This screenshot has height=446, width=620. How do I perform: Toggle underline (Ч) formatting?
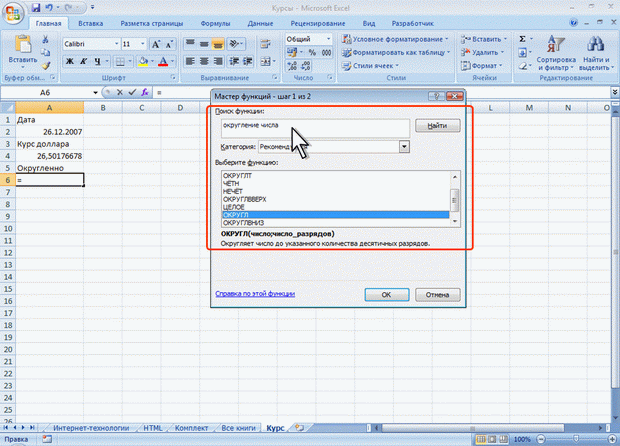[100, 61]
